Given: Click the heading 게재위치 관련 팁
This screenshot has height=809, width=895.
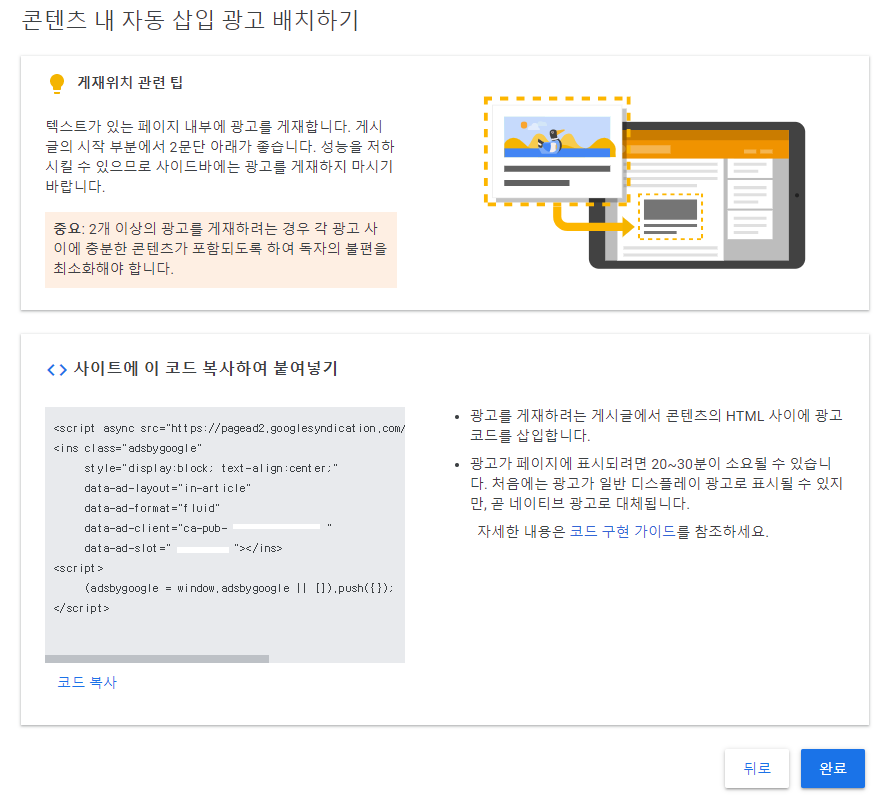Looking at the screenshot, I should (x=130, y=83).
